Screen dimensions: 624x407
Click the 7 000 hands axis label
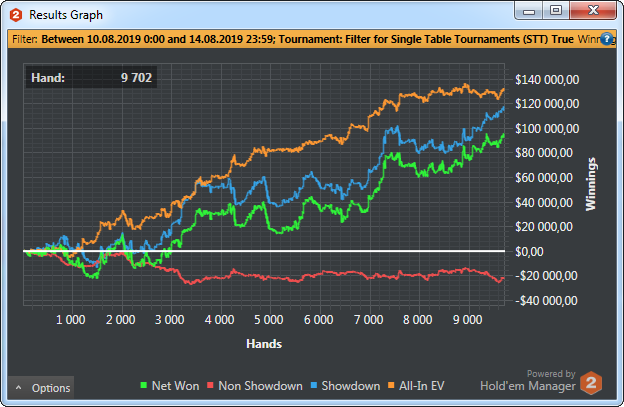click(368, 319)
